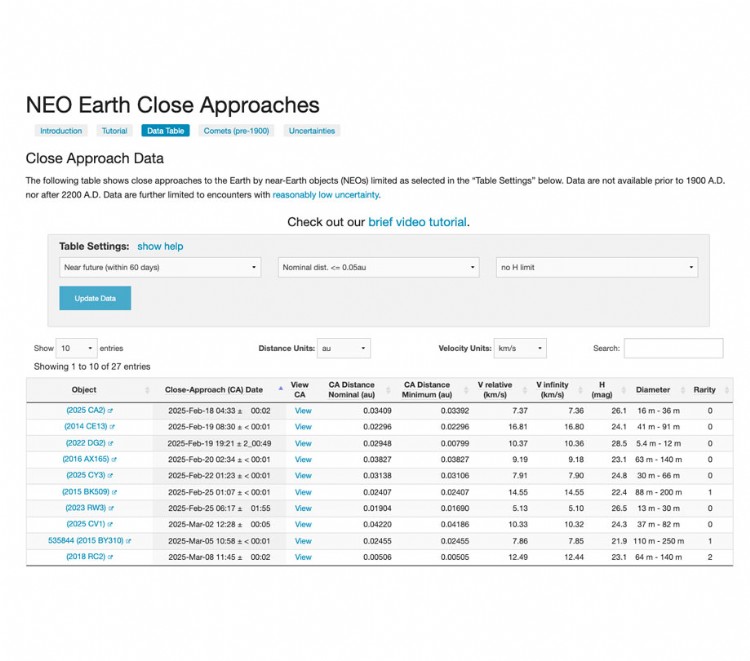The height and width of the screenshot is (661, 750).
Task: Sort by H (mag) column
Action: point(607,390)
